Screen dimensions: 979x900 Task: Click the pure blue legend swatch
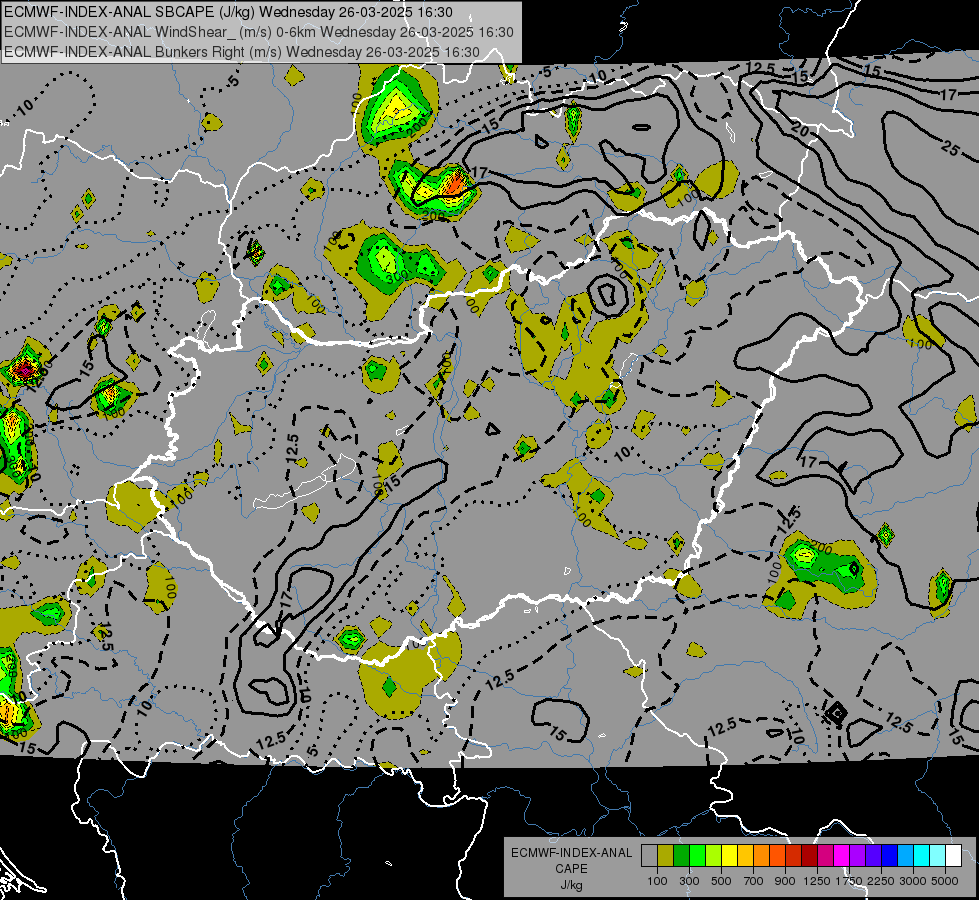[890, 856]
